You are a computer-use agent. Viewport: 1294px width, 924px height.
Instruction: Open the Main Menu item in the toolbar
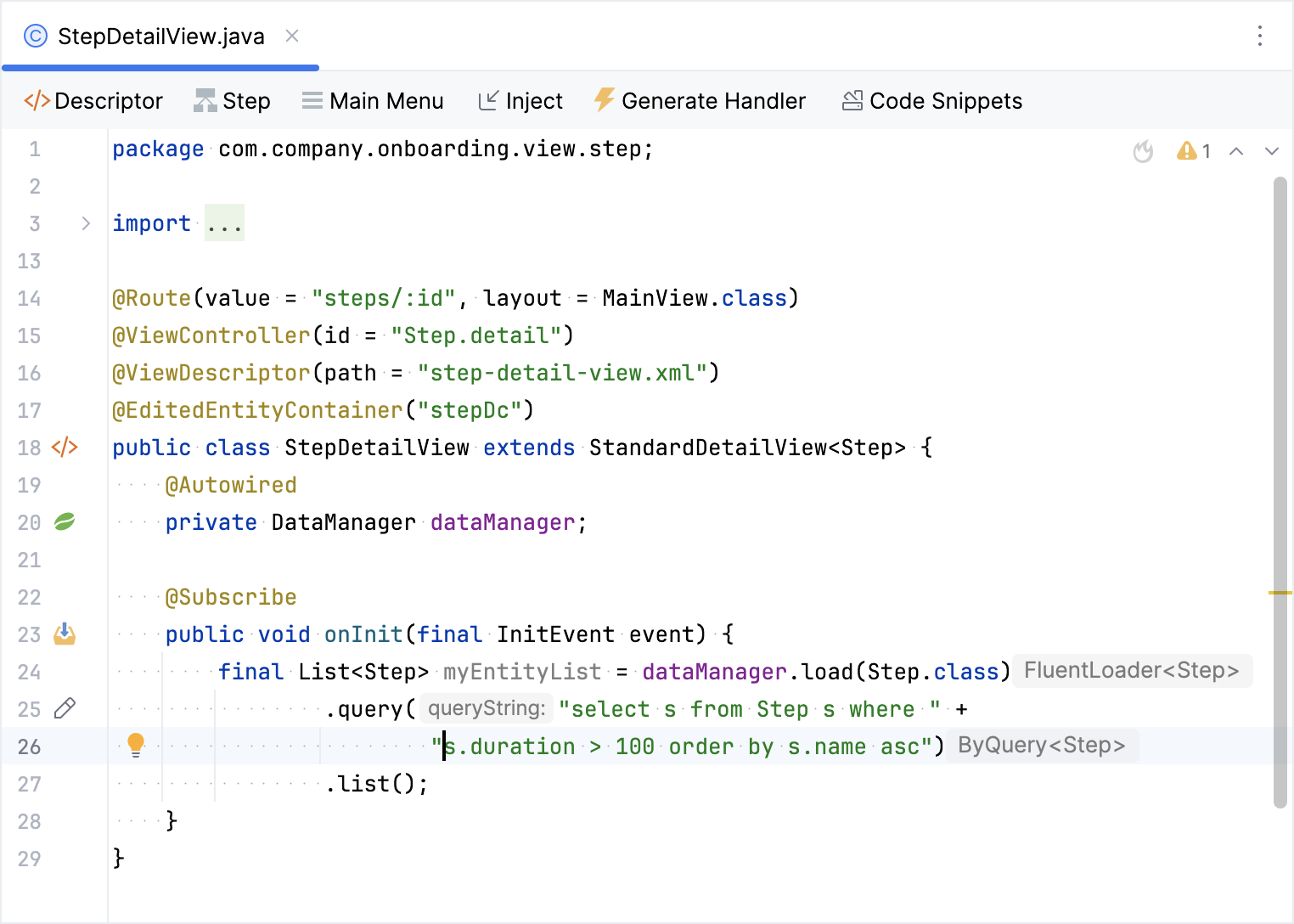coord(373,100)
